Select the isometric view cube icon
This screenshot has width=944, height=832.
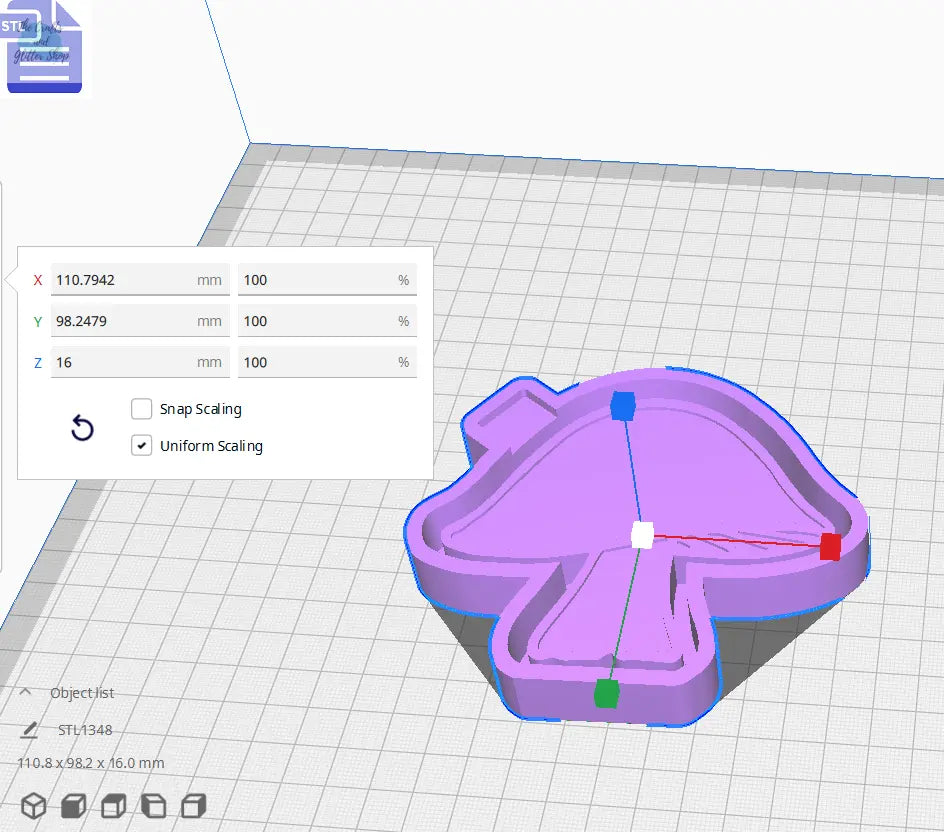33,805
